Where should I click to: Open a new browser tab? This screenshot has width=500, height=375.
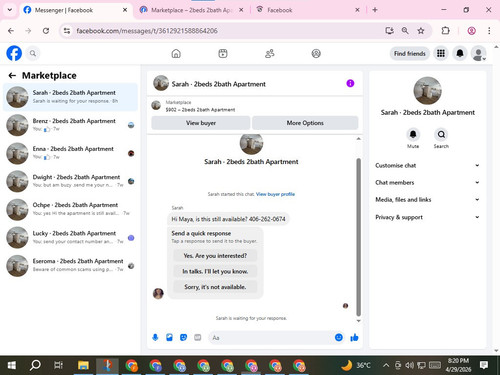(375, 10)
